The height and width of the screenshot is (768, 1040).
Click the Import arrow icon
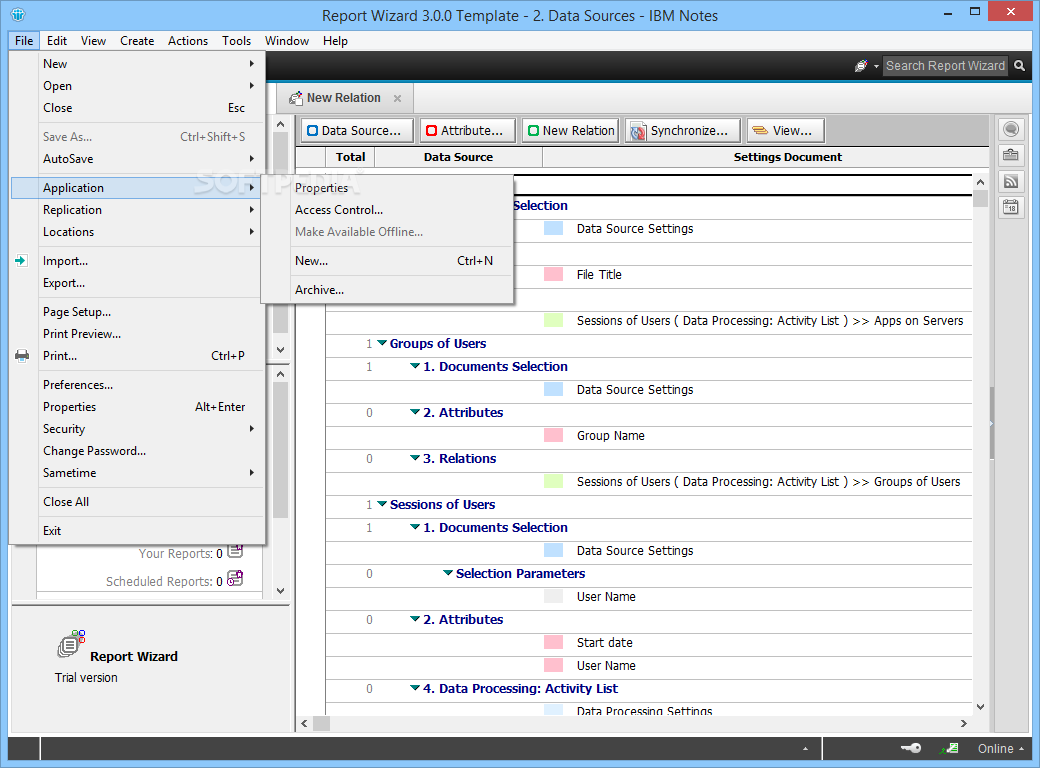point(21,261)
